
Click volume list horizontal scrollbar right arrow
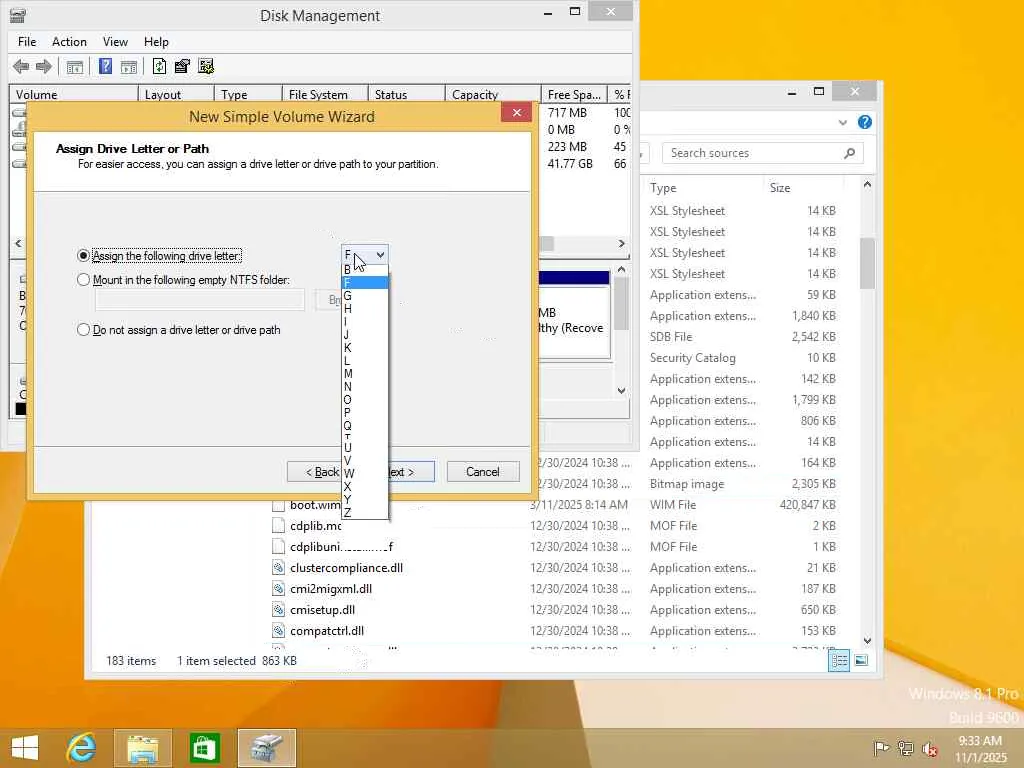coord(622,243)
